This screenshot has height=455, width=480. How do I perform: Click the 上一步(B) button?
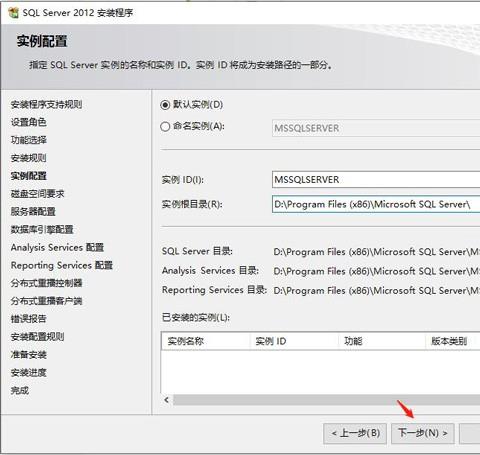coord(355,433)
